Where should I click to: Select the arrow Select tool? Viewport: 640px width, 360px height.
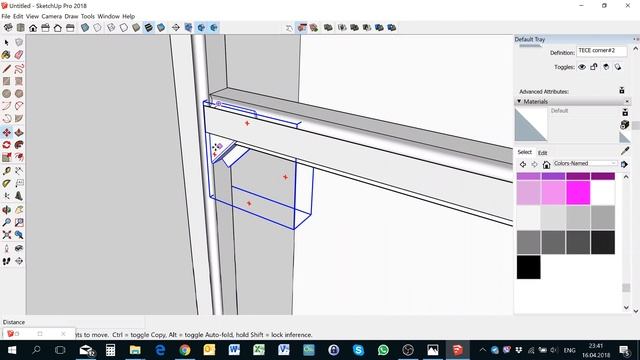[7, 42]
